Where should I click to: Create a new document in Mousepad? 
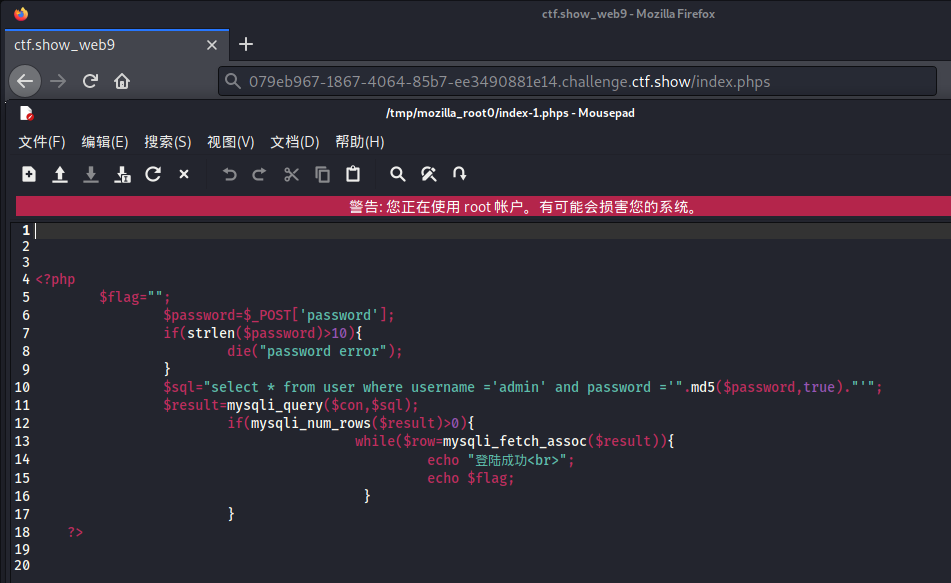tap(29, 174)
